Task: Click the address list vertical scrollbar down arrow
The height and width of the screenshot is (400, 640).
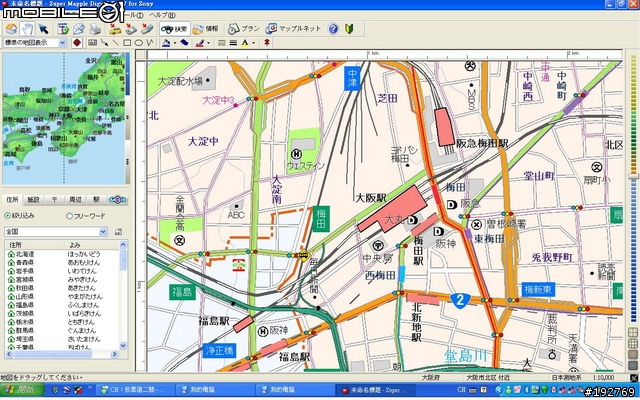Action: 123,346
